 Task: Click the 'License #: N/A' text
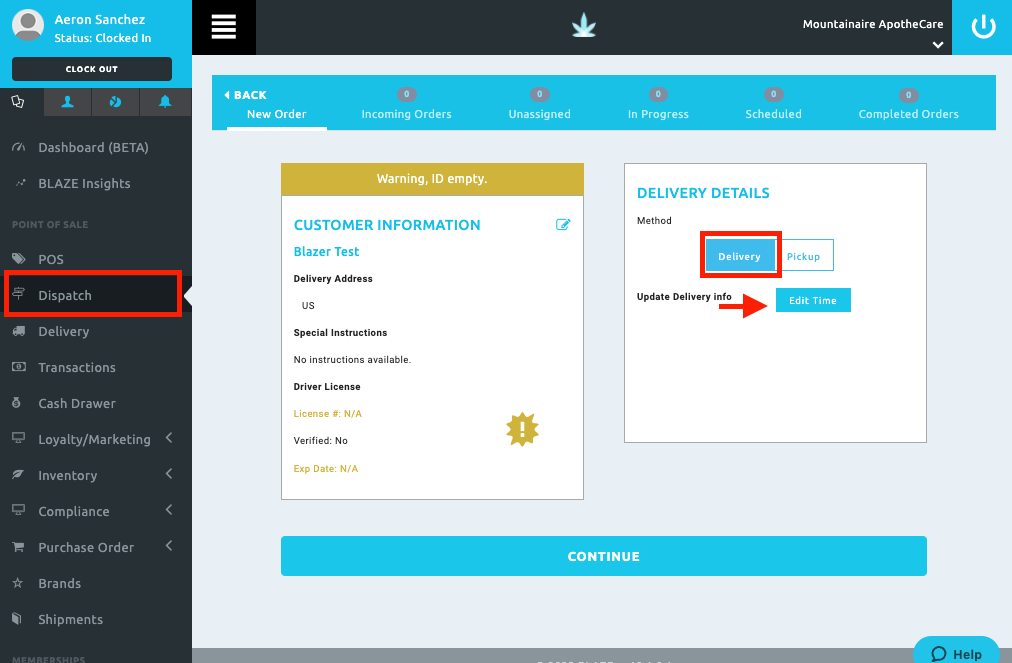[327, 414]
